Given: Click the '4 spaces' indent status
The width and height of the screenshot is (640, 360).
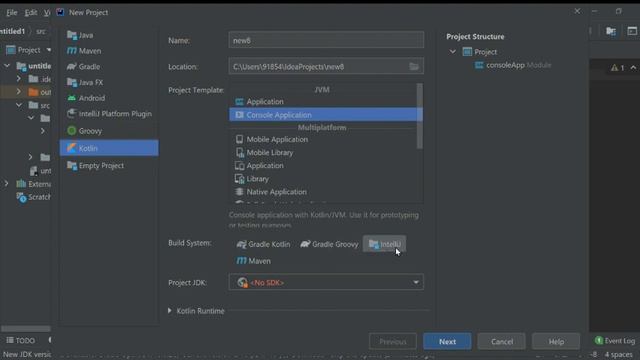Looking at the screenshot, I should [618, 355].
